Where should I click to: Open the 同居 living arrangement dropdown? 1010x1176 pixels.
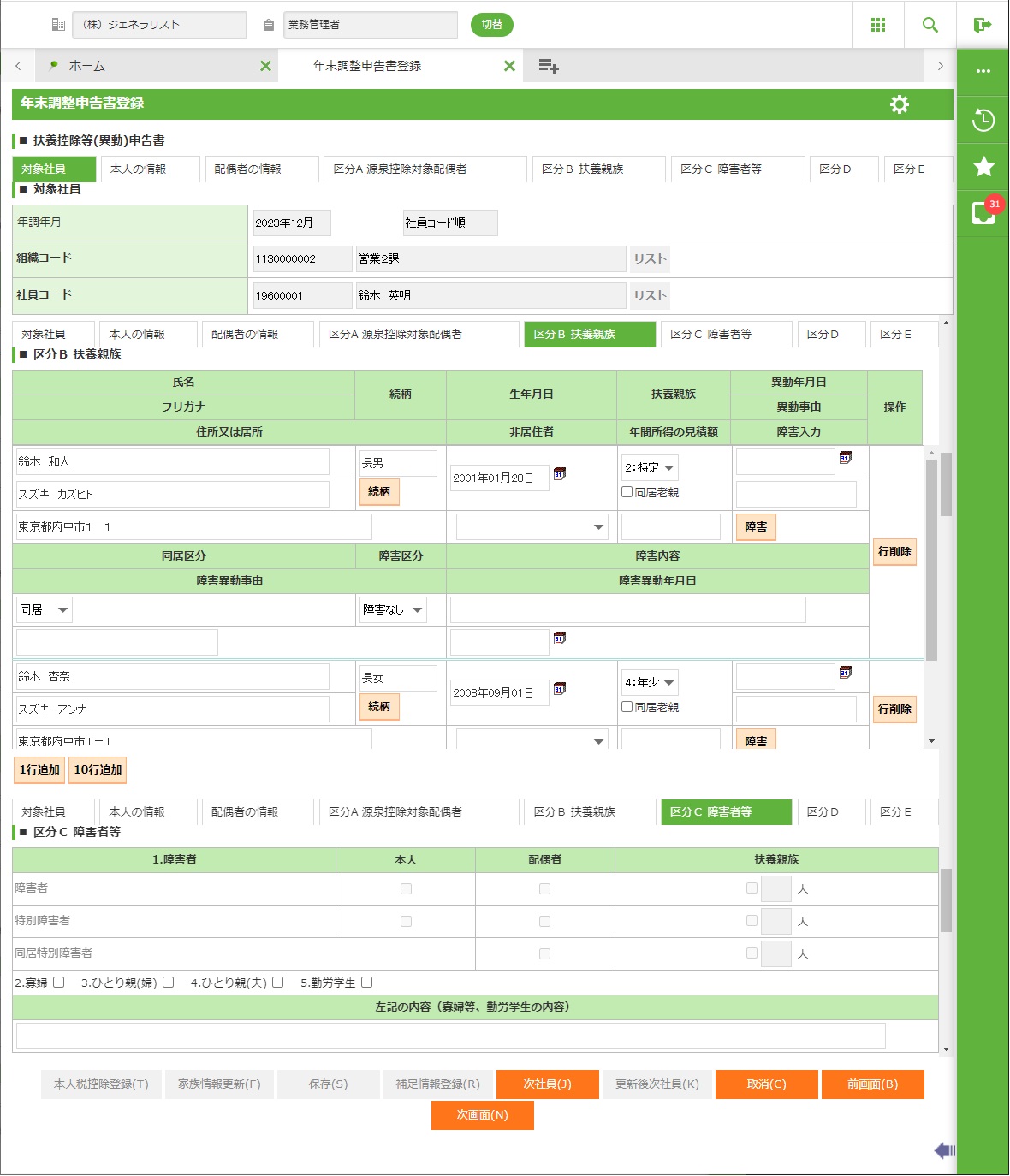44,609
